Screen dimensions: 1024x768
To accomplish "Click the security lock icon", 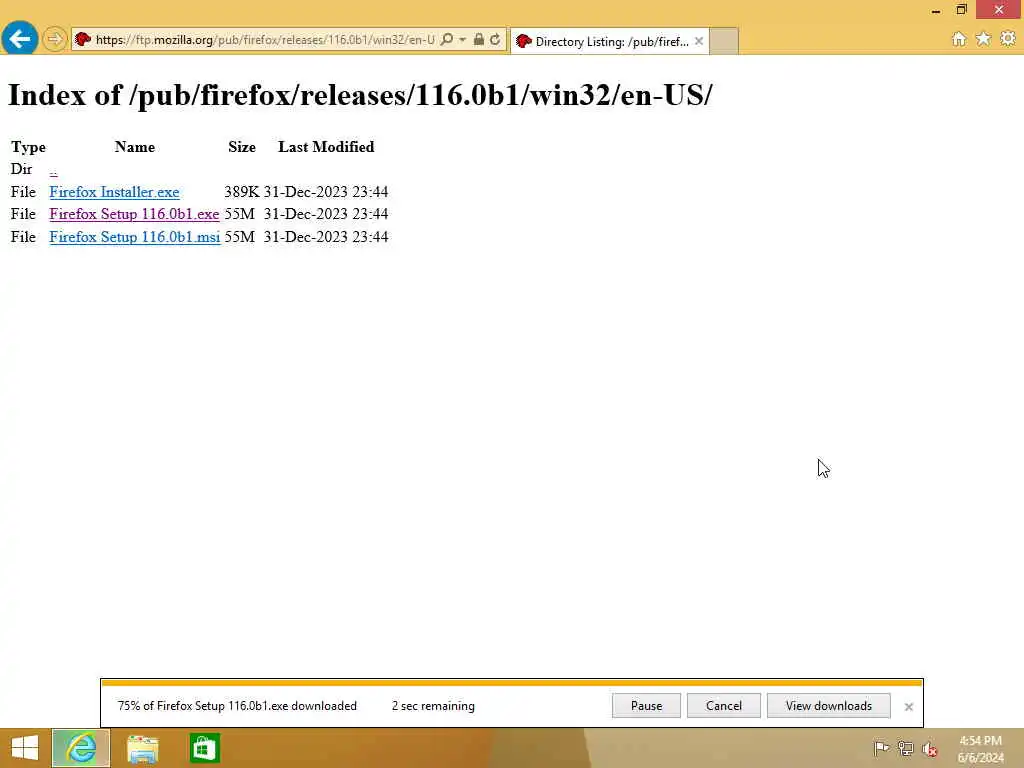I will [x=479, y=40].
